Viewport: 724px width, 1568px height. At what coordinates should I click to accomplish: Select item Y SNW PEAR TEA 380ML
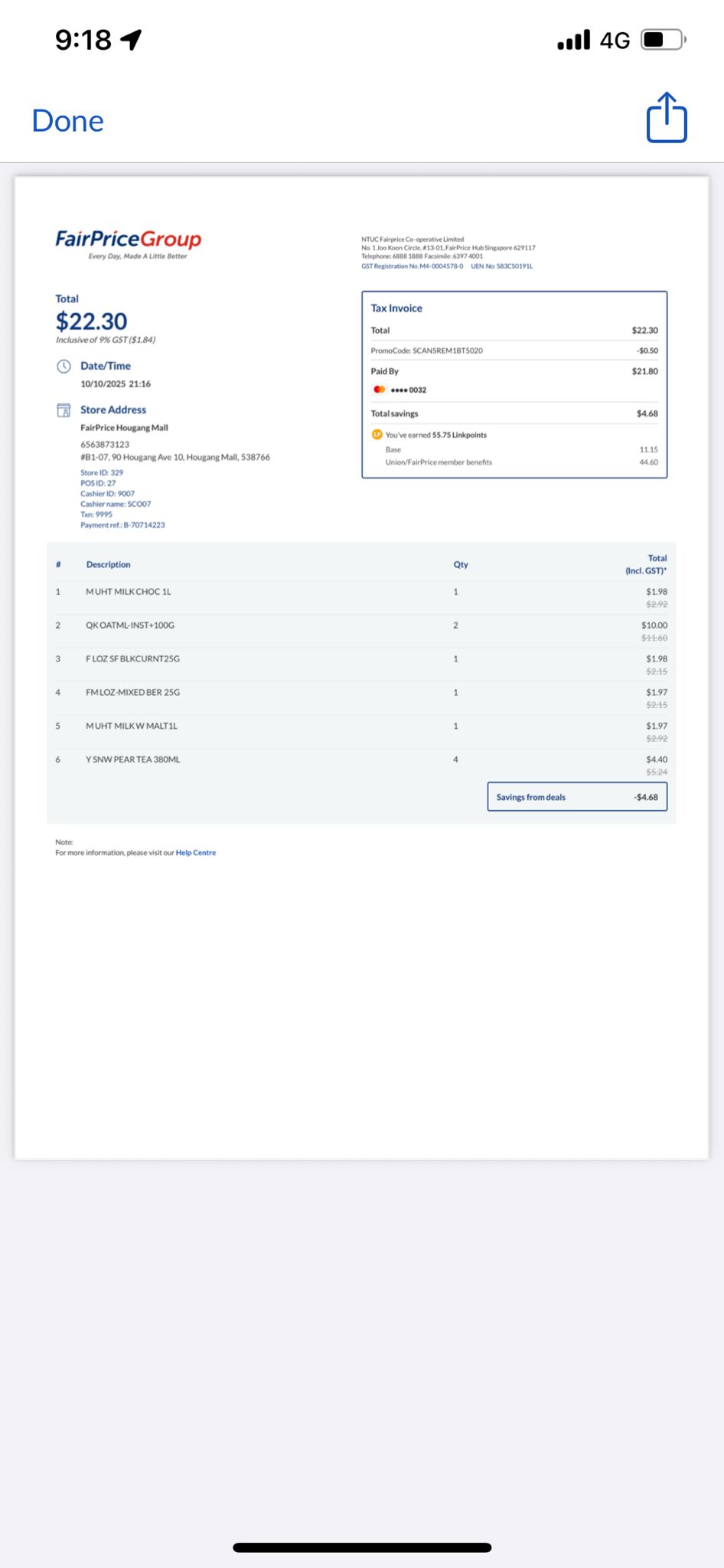click(x=133, y=760)
